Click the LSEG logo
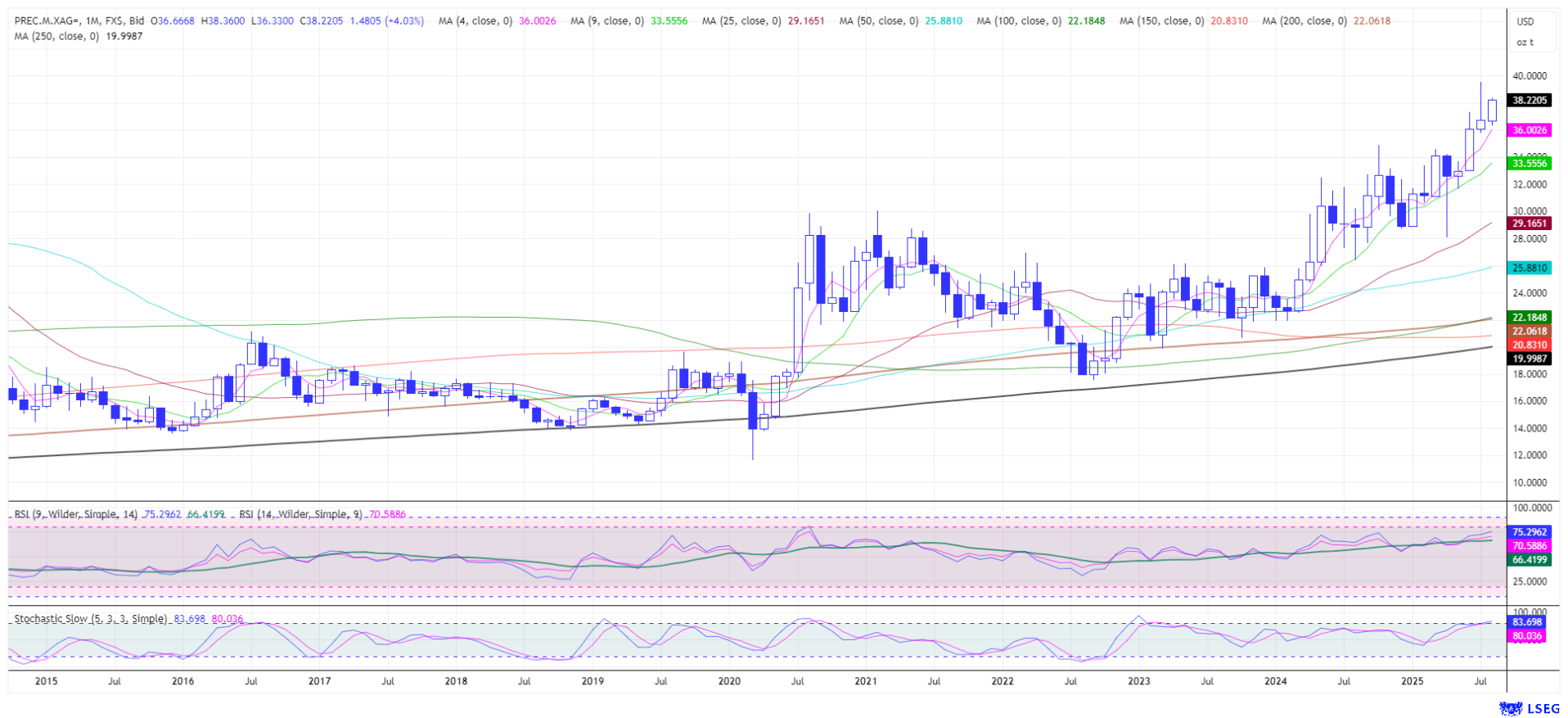1568x718 pixels. [1522, 708]
